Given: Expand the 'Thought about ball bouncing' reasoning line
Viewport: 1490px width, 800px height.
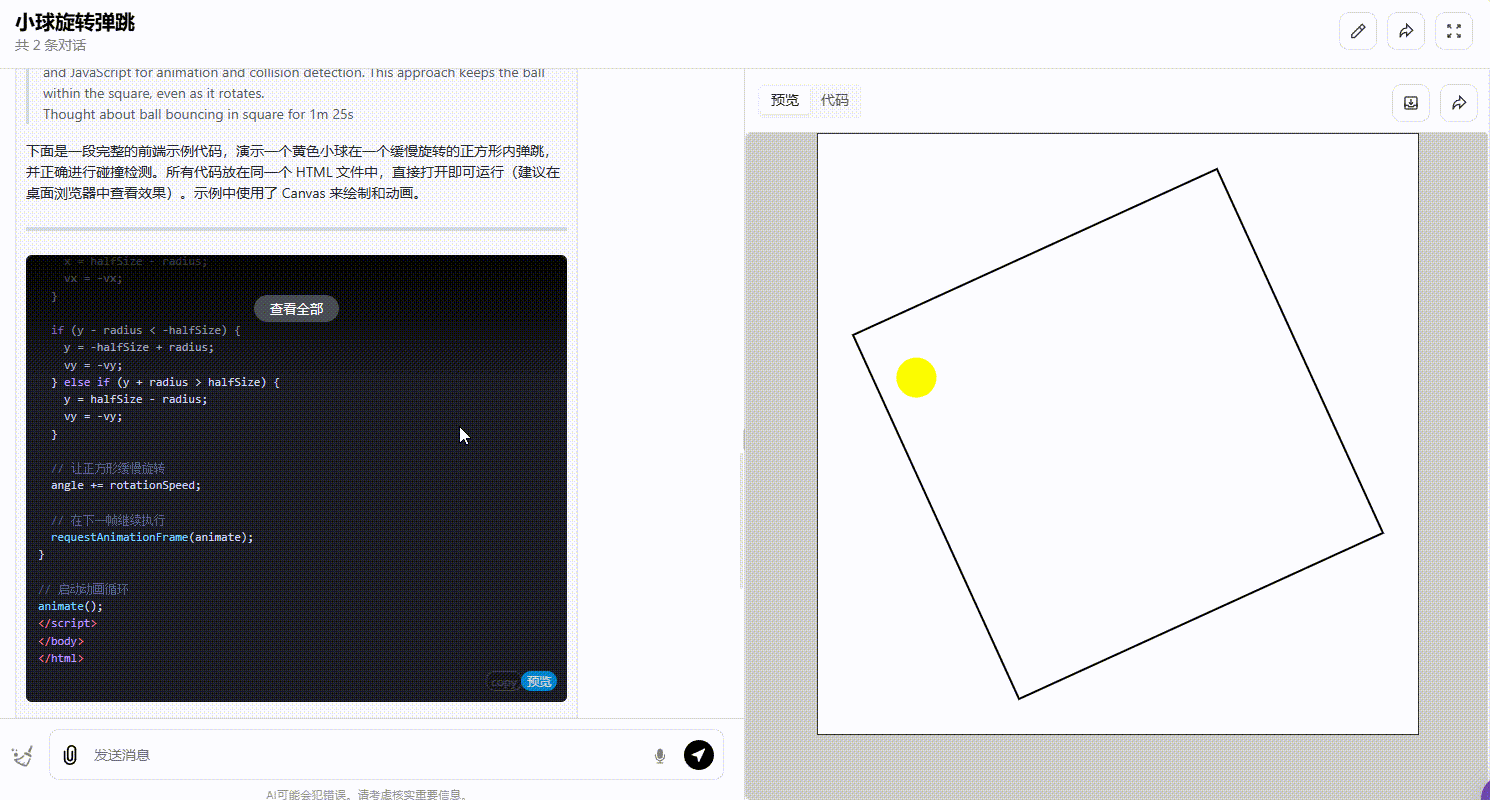Looking at the screenshot, I should click(x=198, y=114).
